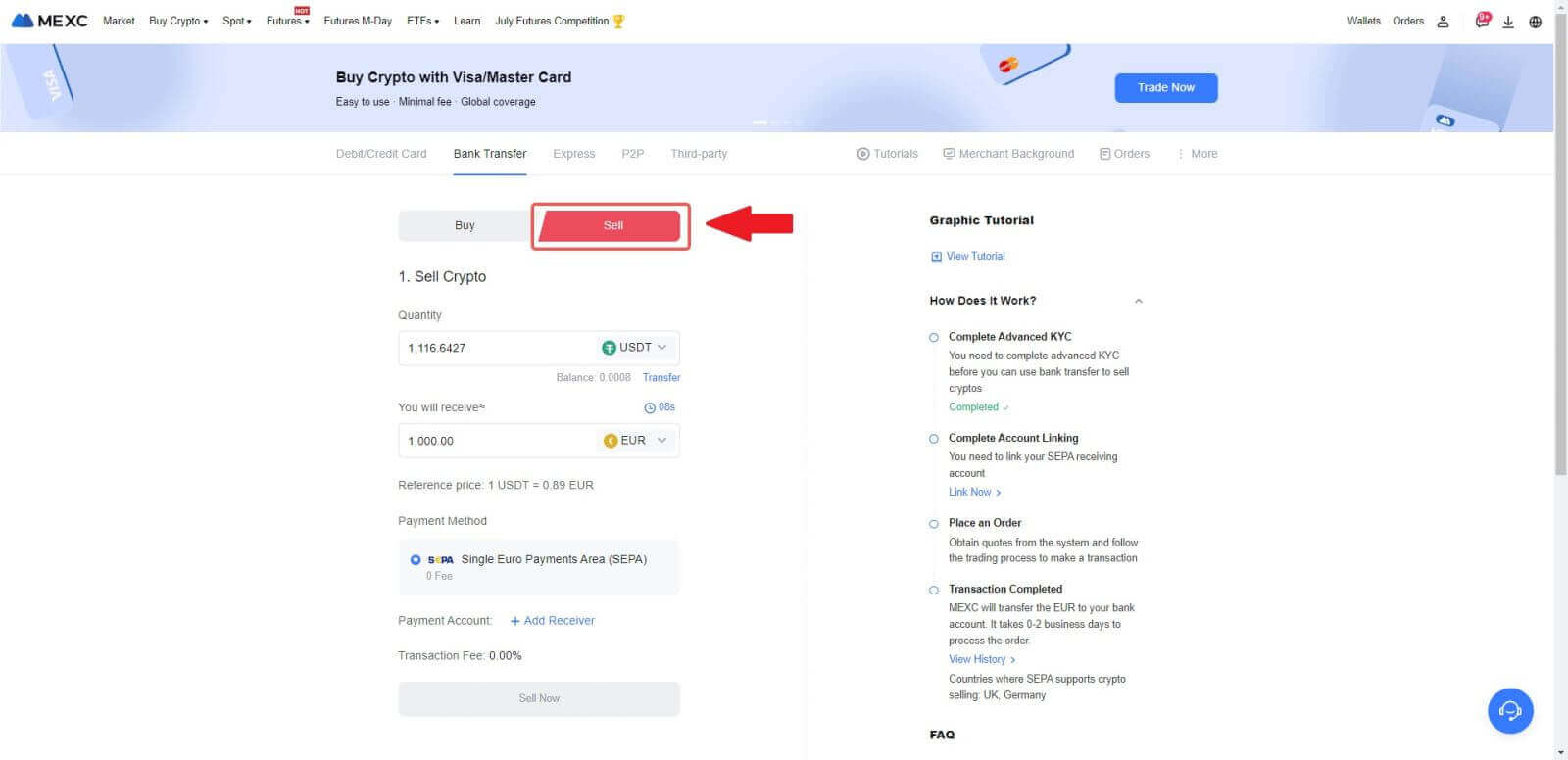Select the SEPA payment method radio
The height and width of the screenshot is (760, 1568).
416,559
